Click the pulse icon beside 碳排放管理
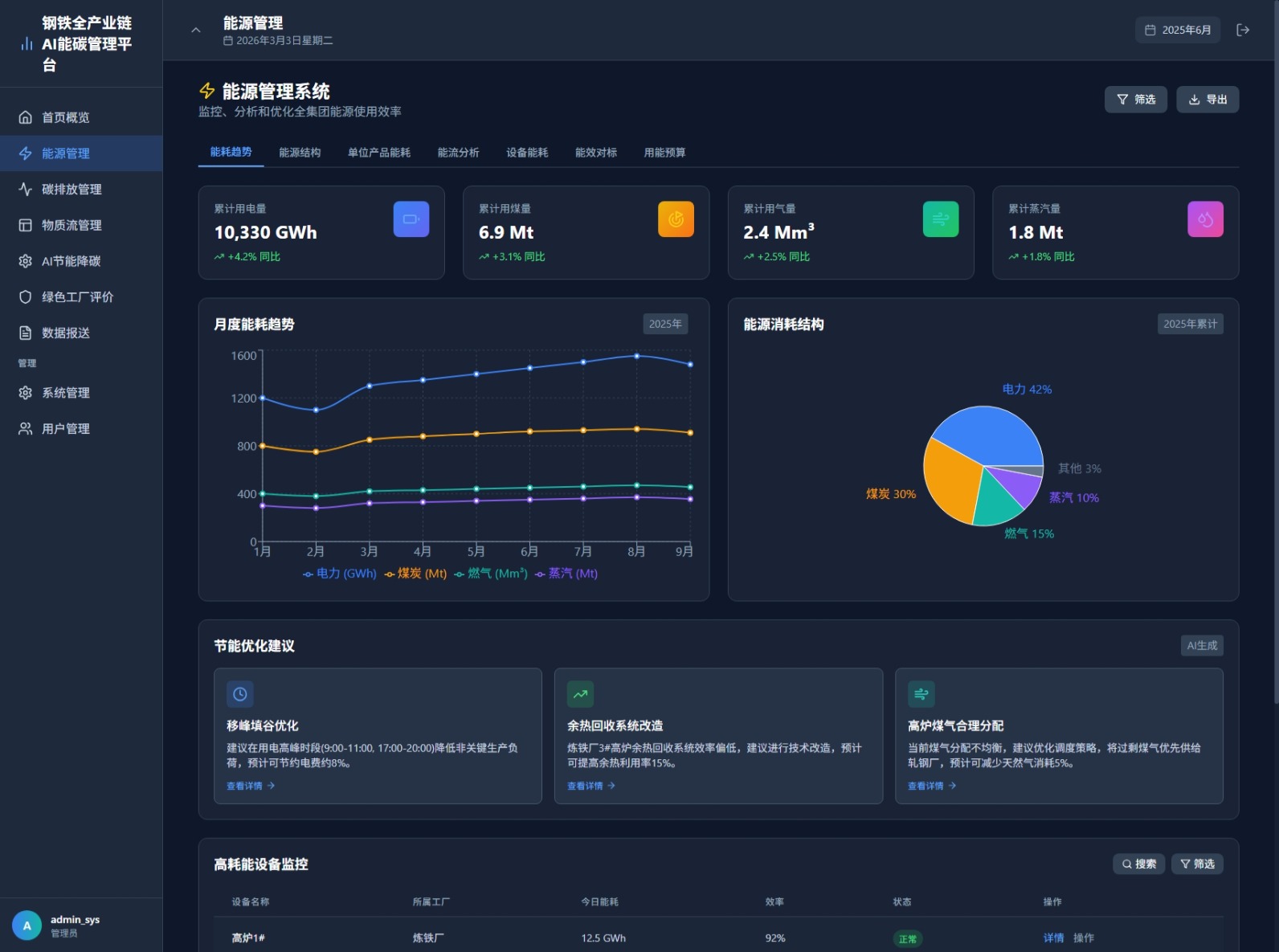This screenshot has width=1279, height=952. click(26, 190)
